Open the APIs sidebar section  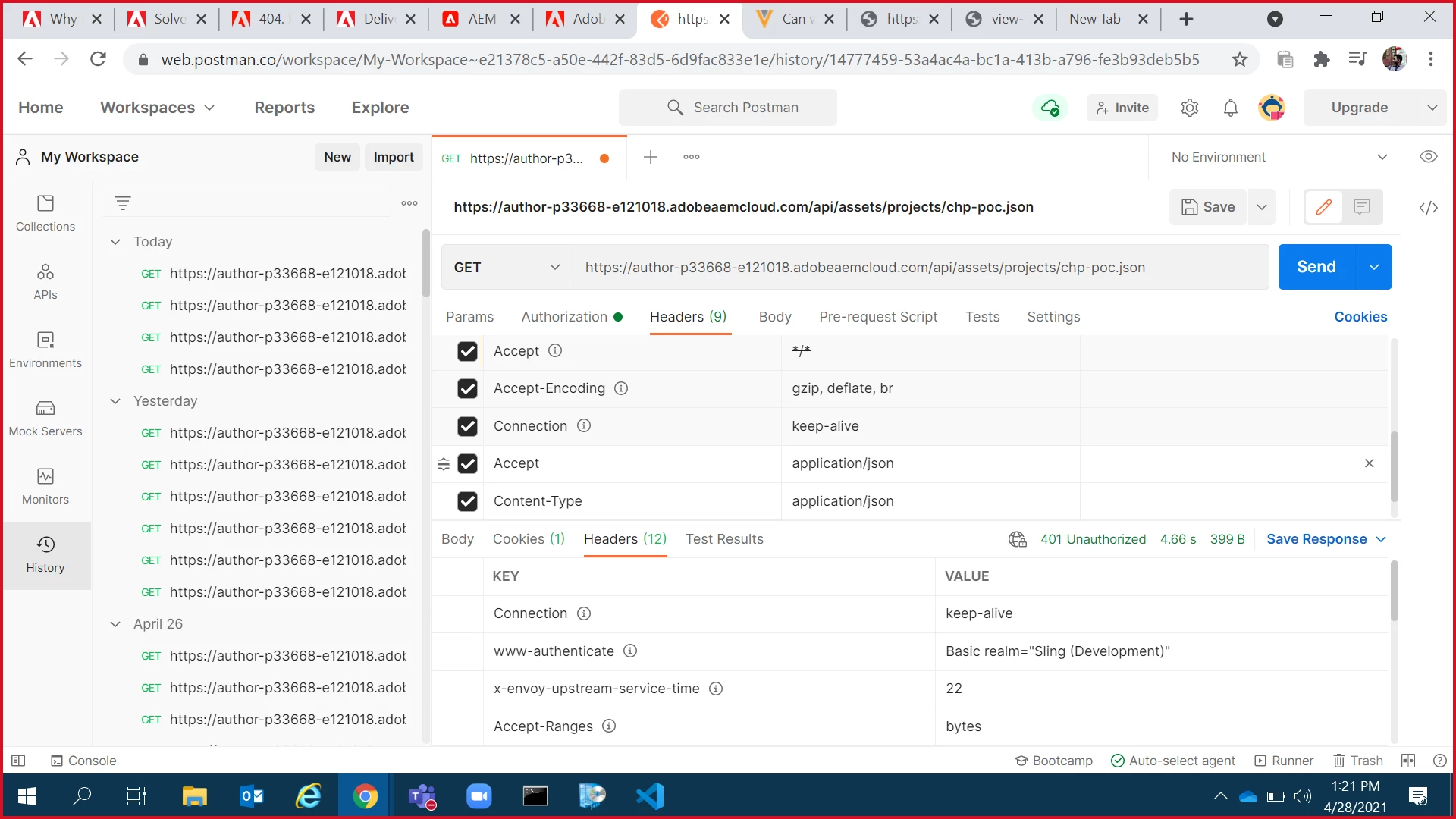45,281
